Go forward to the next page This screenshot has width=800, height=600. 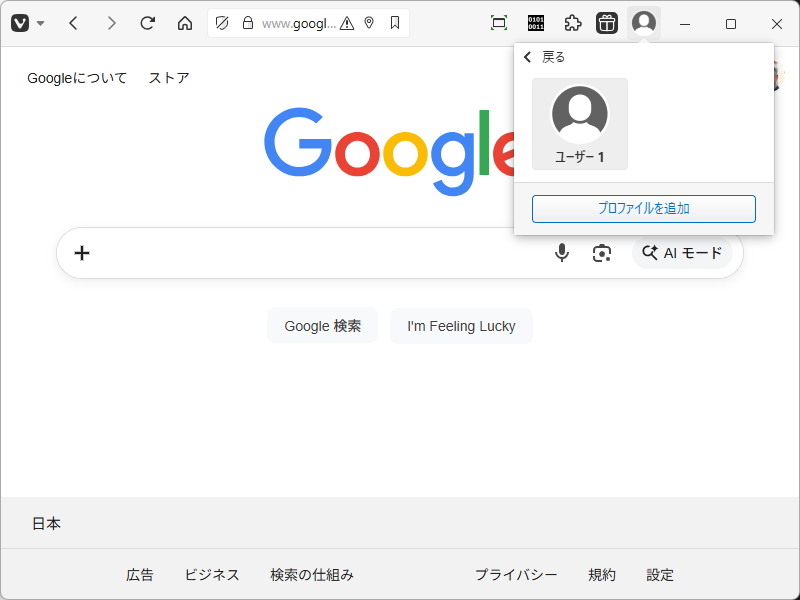tap(111, 23)
